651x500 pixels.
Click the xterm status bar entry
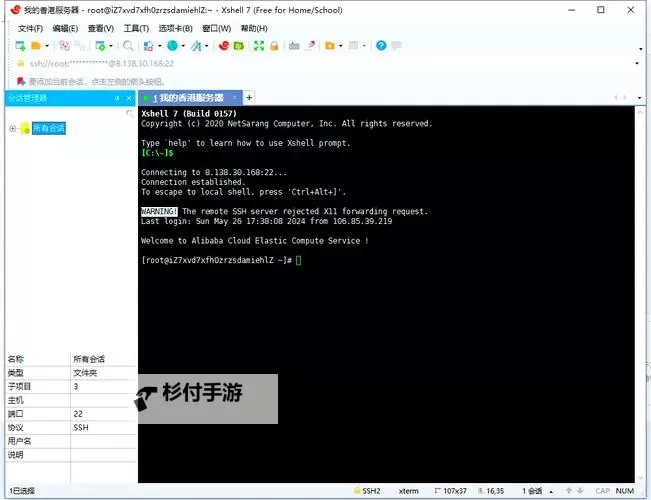point(409,491)
